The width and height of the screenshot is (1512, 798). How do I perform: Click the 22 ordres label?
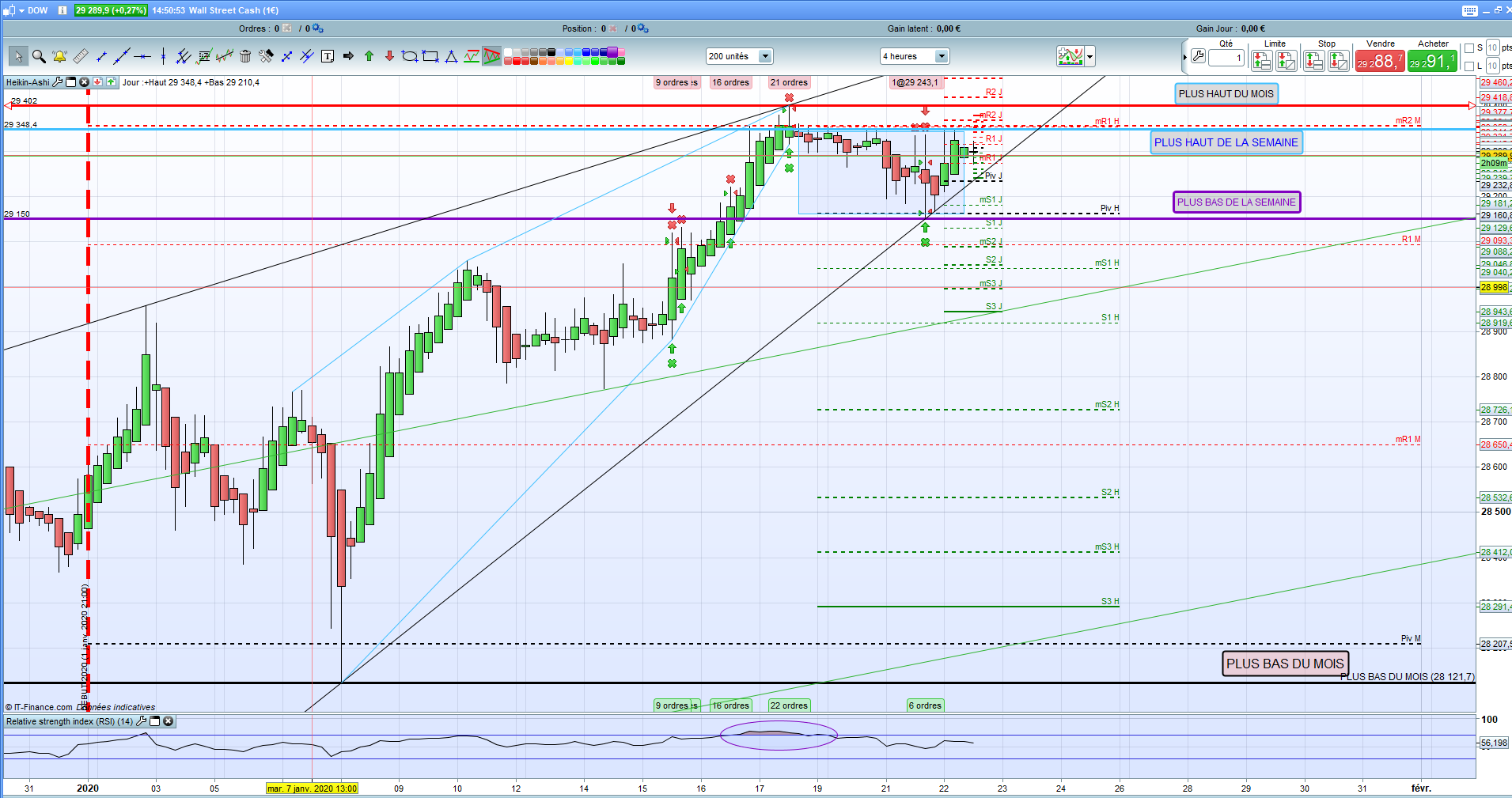point(789,705)
